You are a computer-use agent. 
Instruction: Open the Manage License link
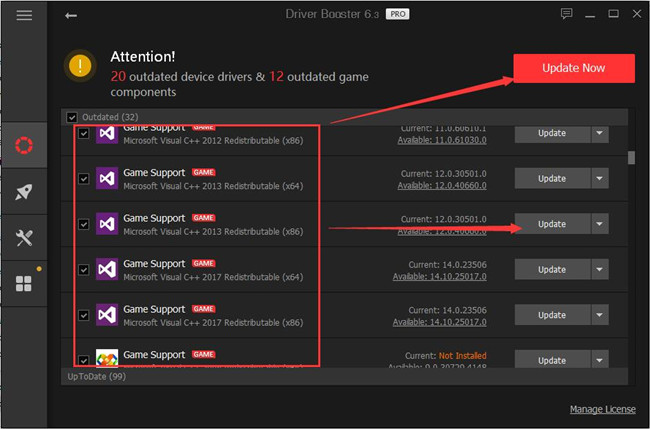pos(602,410)
